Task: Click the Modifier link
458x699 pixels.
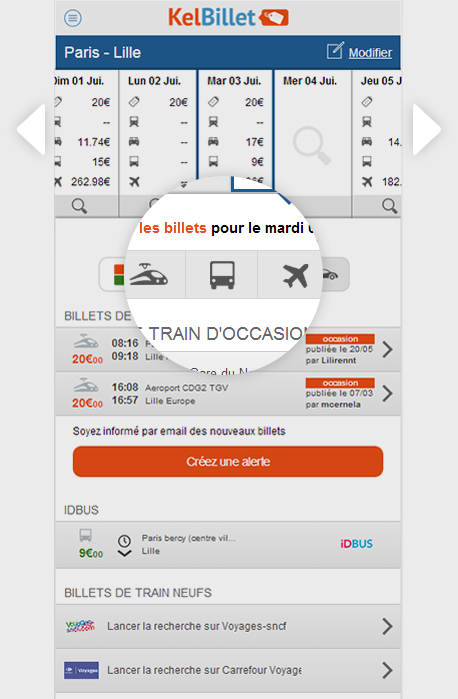Action: pyautogui.click(x=370, y=53)
